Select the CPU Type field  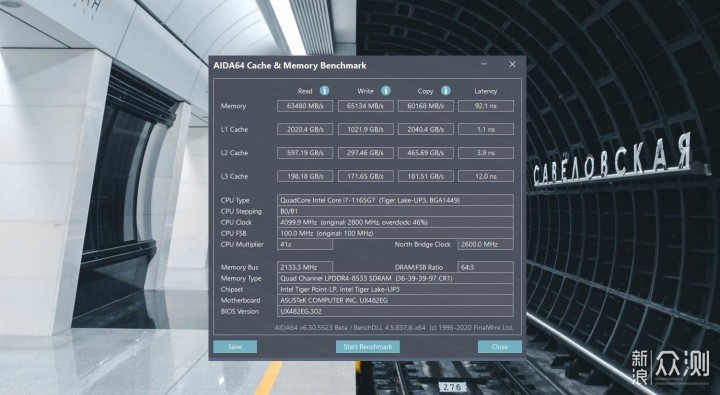point(395,200)
